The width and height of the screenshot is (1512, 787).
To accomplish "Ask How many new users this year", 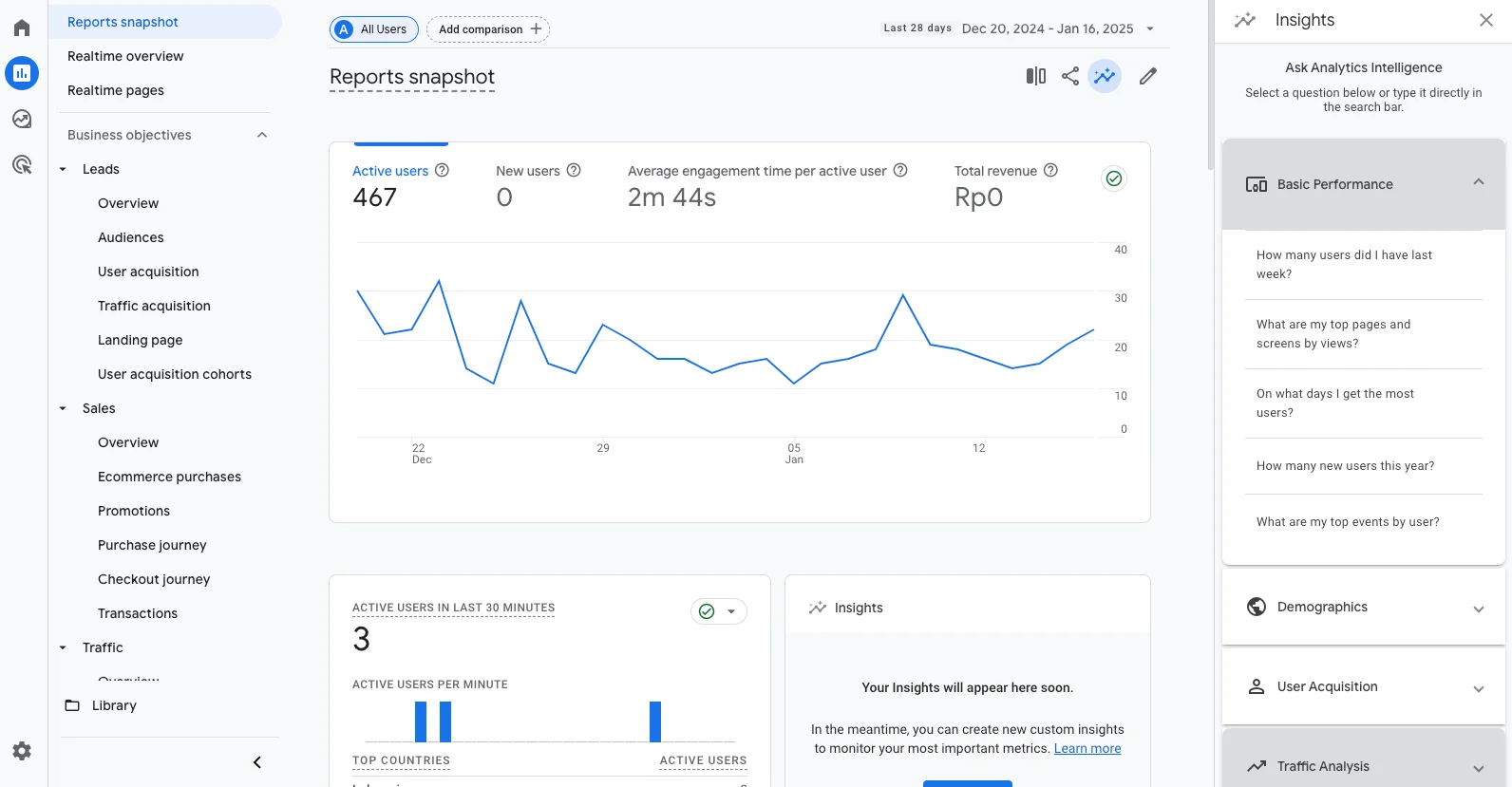I will point(1364,466).
